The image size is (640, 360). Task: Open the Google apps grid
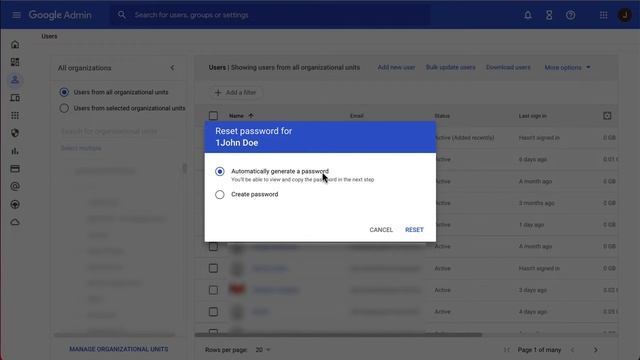pyautogui.click(x=603, y=15)
